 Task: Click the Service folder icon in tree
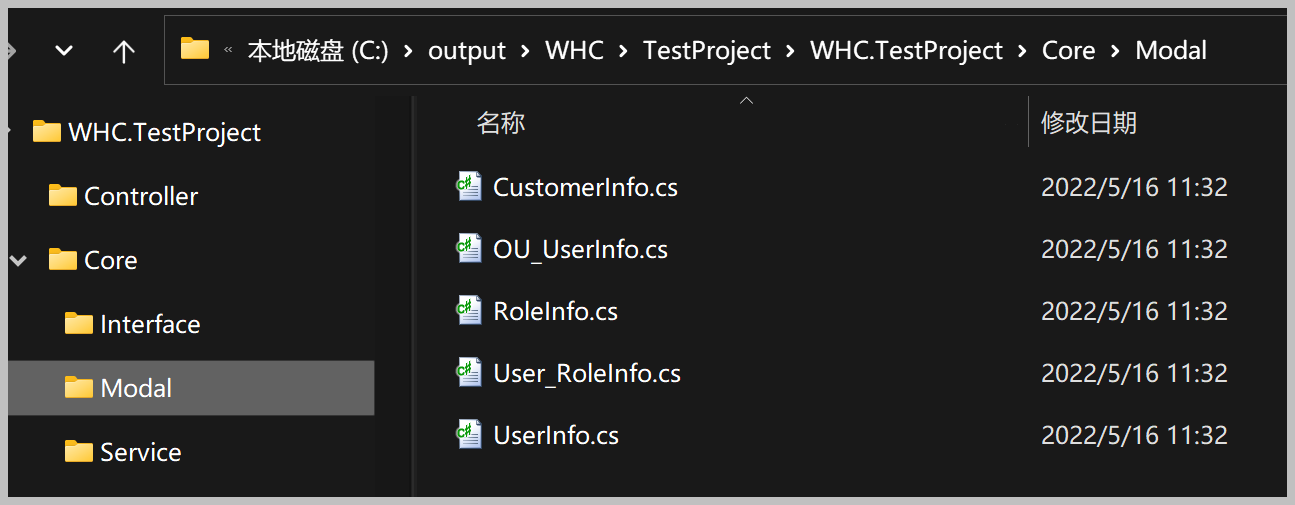click(79, 452)
